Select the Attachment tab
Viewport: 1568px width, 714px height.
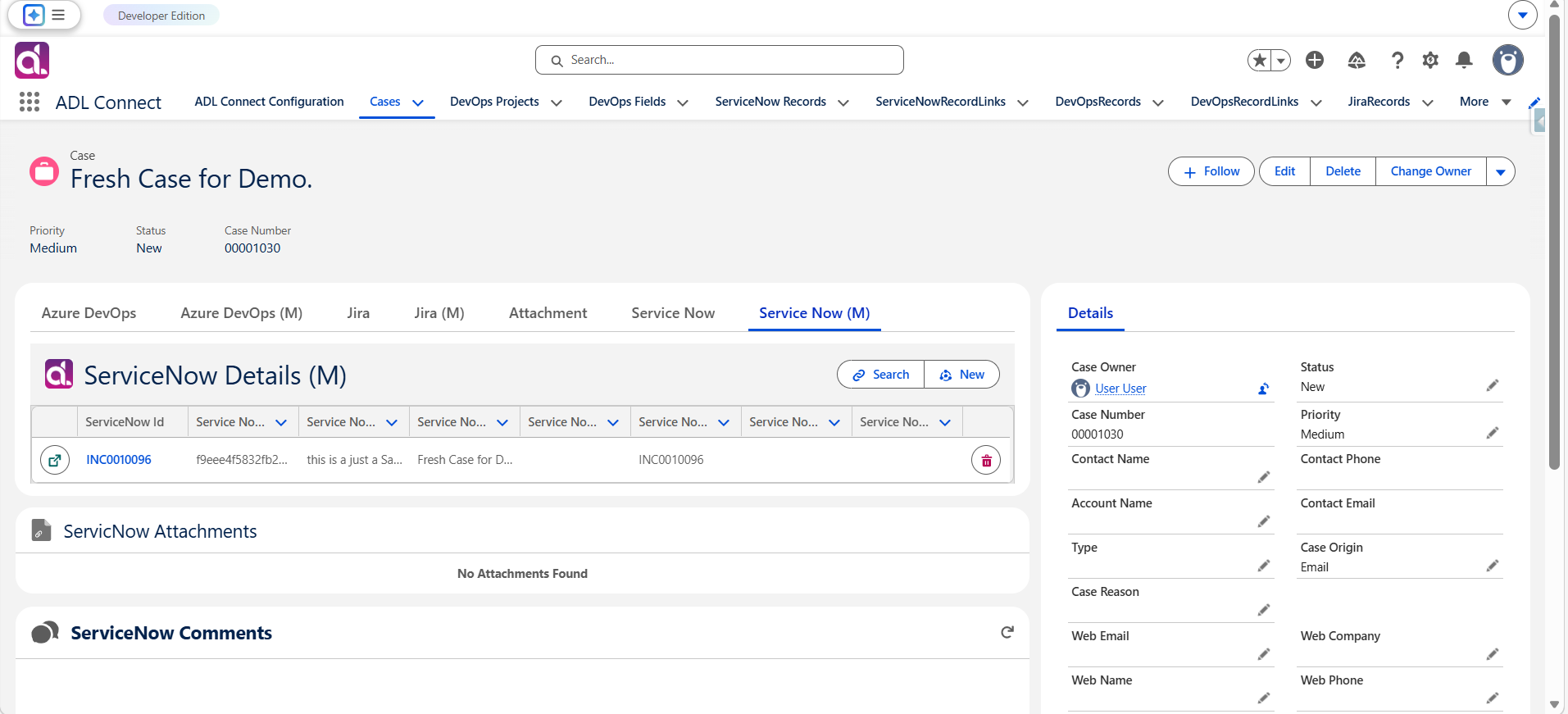point(548,313)
